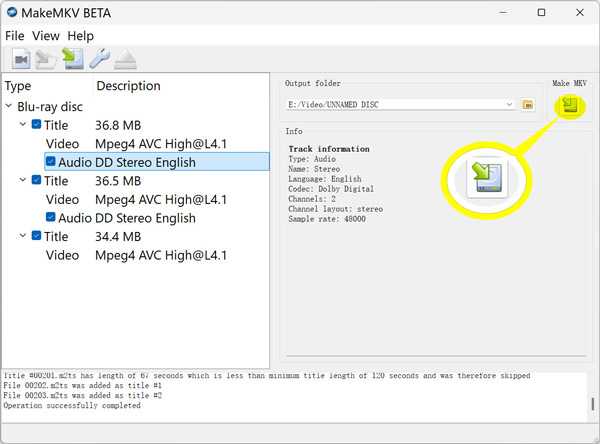Uncheck the 36.5 MB Title checkbox
The height and width of the screenshot is (444, 600).
[36, 180]
